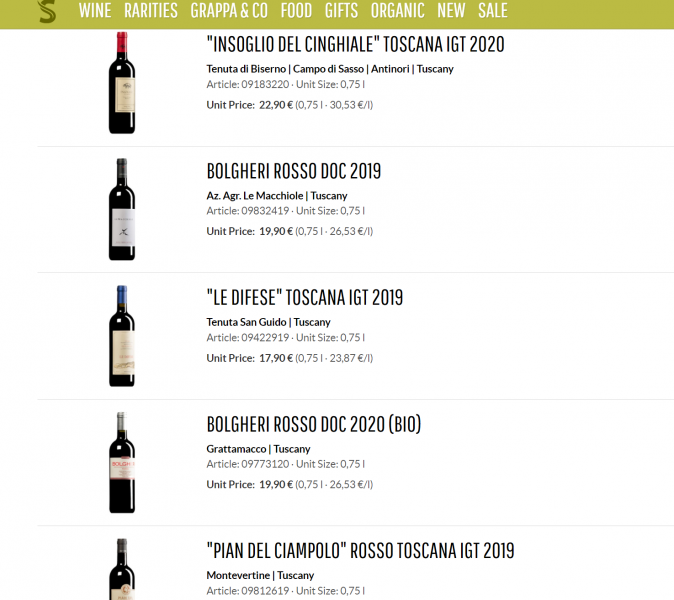This screenshot has height=600, width=674.
Task: Open the ORGANIC category
Action: click(x=397, y=11)
